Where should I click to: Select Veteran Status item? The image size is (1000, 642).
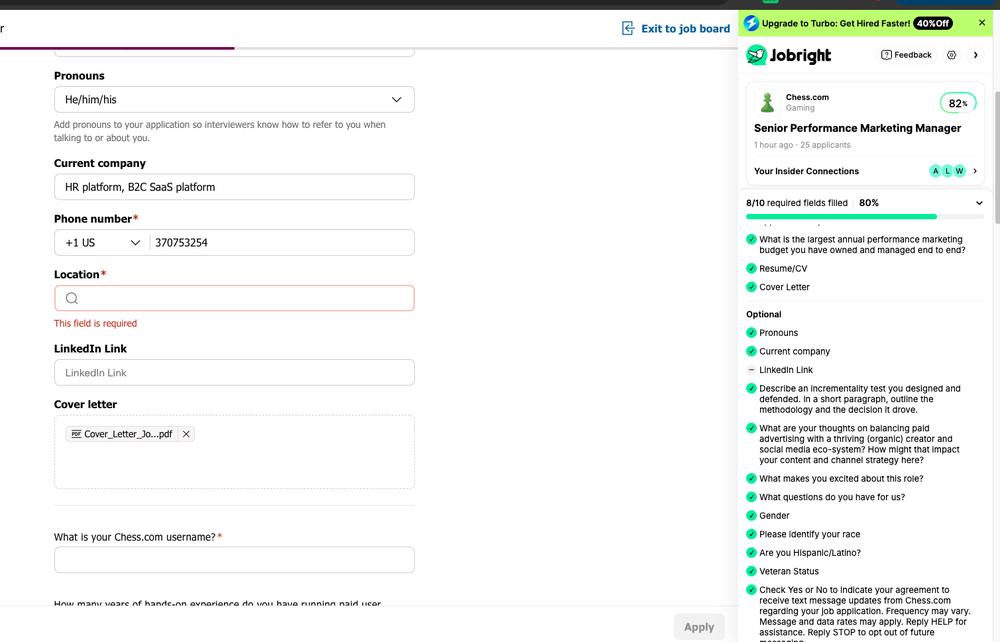[788, 571]
